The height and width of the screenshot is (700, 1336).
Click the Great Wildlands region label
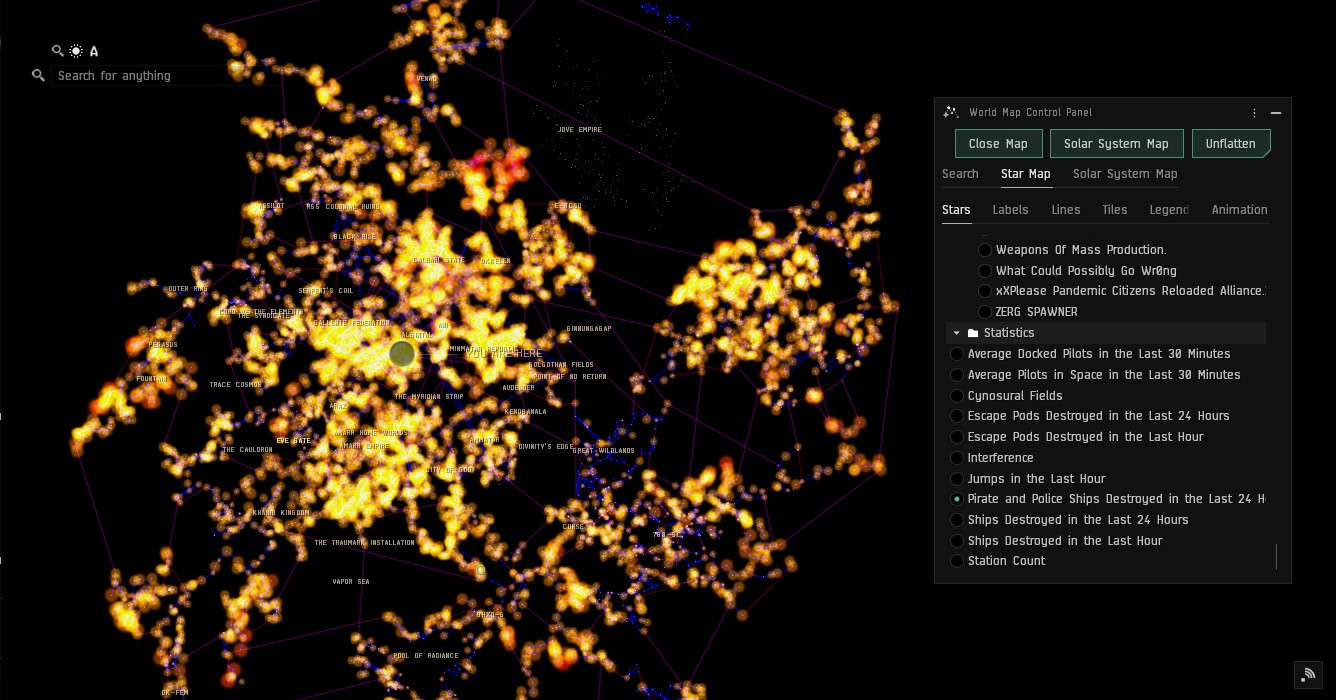pos(603,451)
